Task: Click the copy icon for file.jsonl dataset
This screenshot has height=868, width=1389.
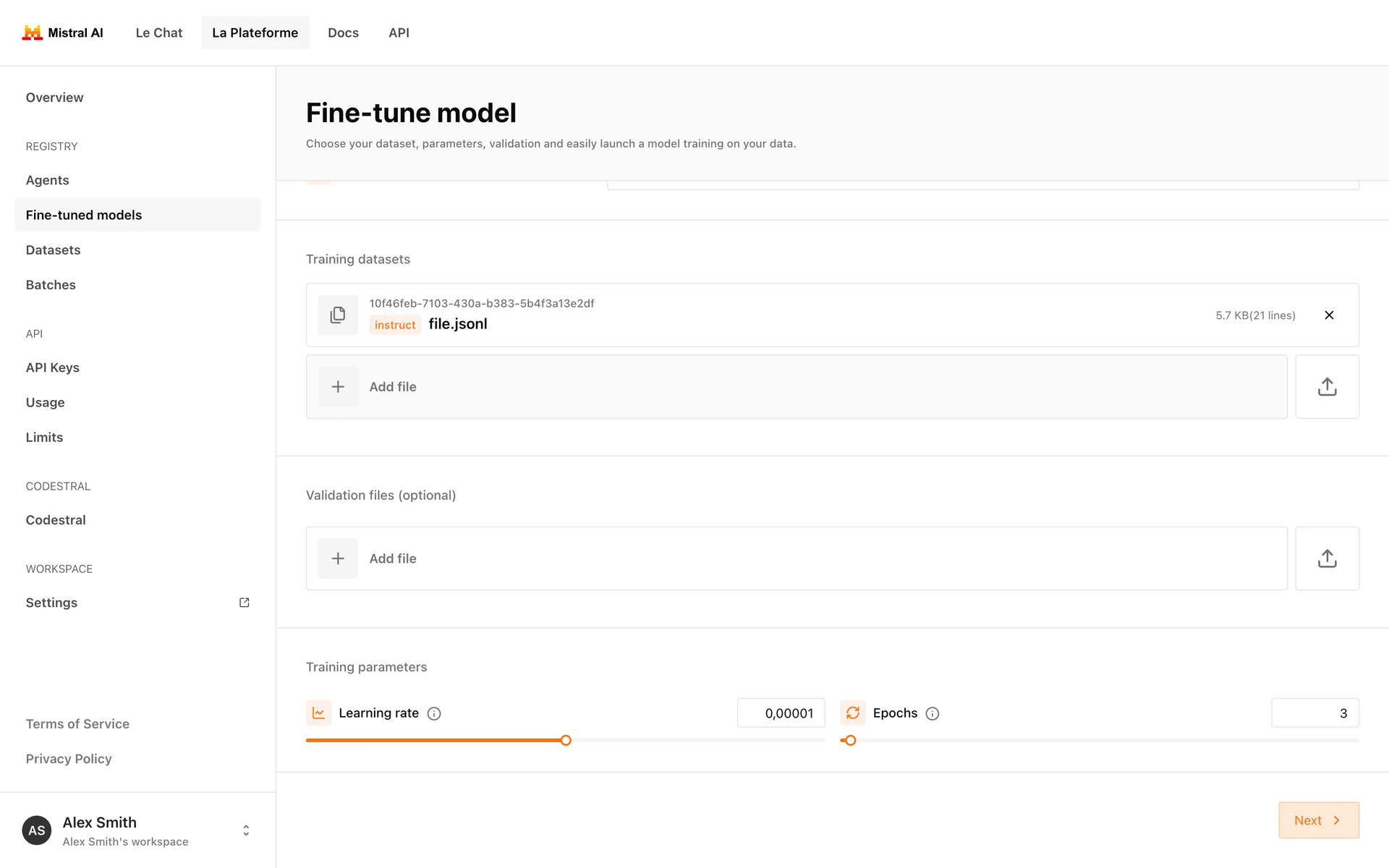Action: coord(338,315)
